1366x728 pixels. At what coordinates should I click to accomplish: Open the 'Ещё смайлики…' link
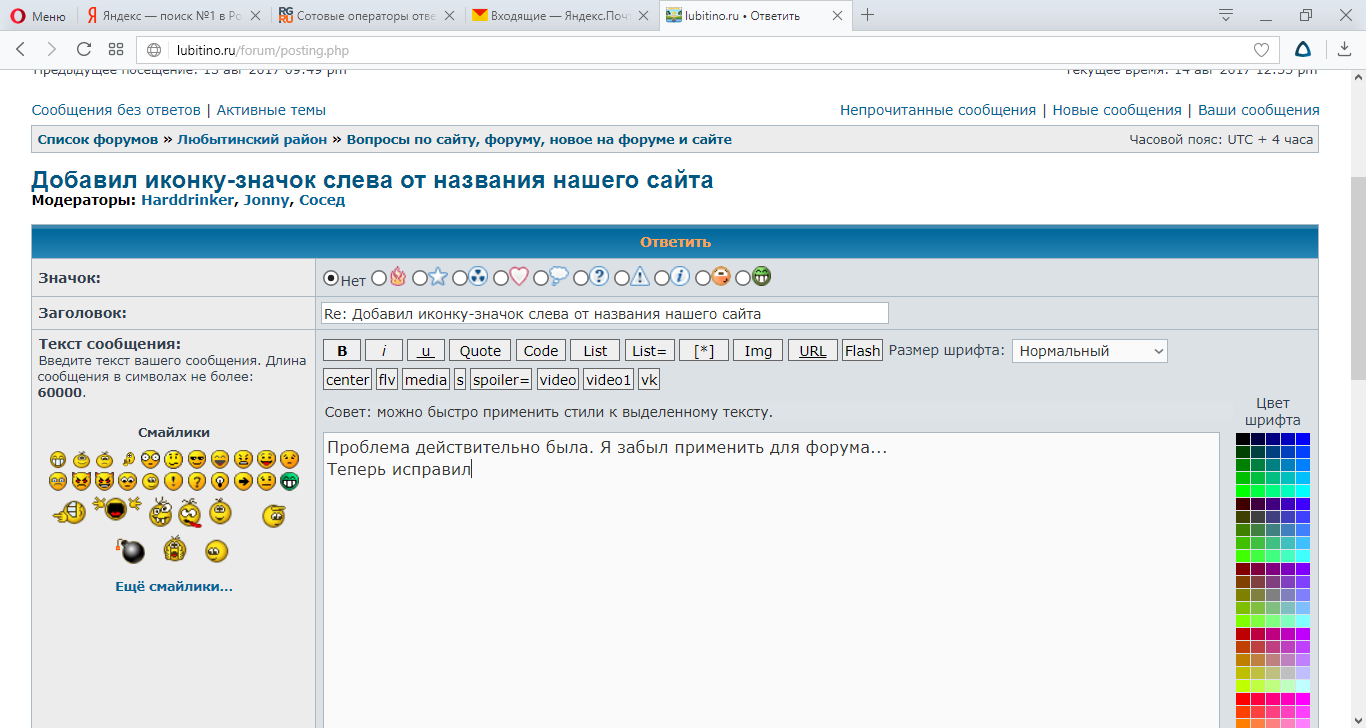pos(174,587)
